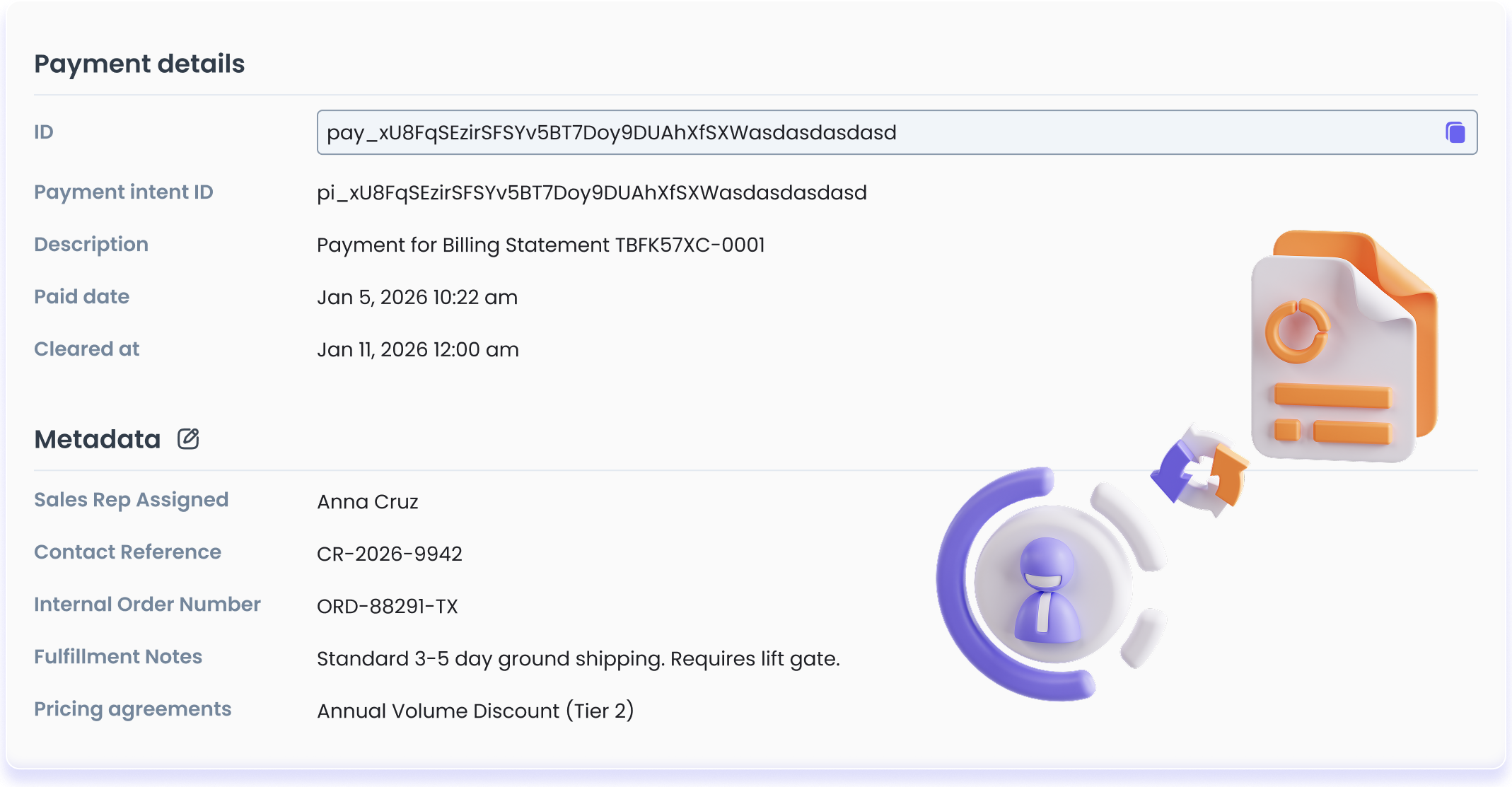Copy the payment ID to clipboard
1512x787 pixels.
1455,132
